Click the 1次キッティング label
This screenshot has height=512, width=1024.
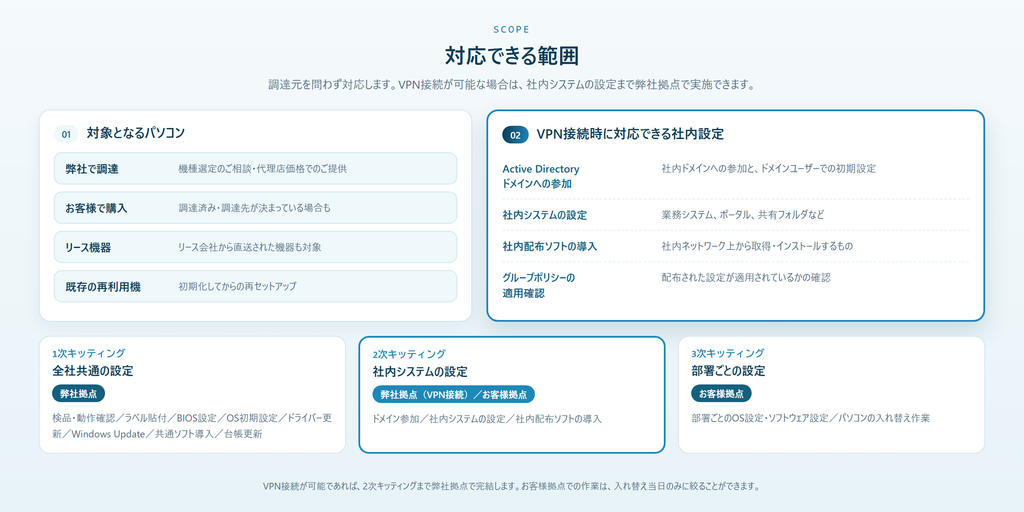click(x=89, y=353)
